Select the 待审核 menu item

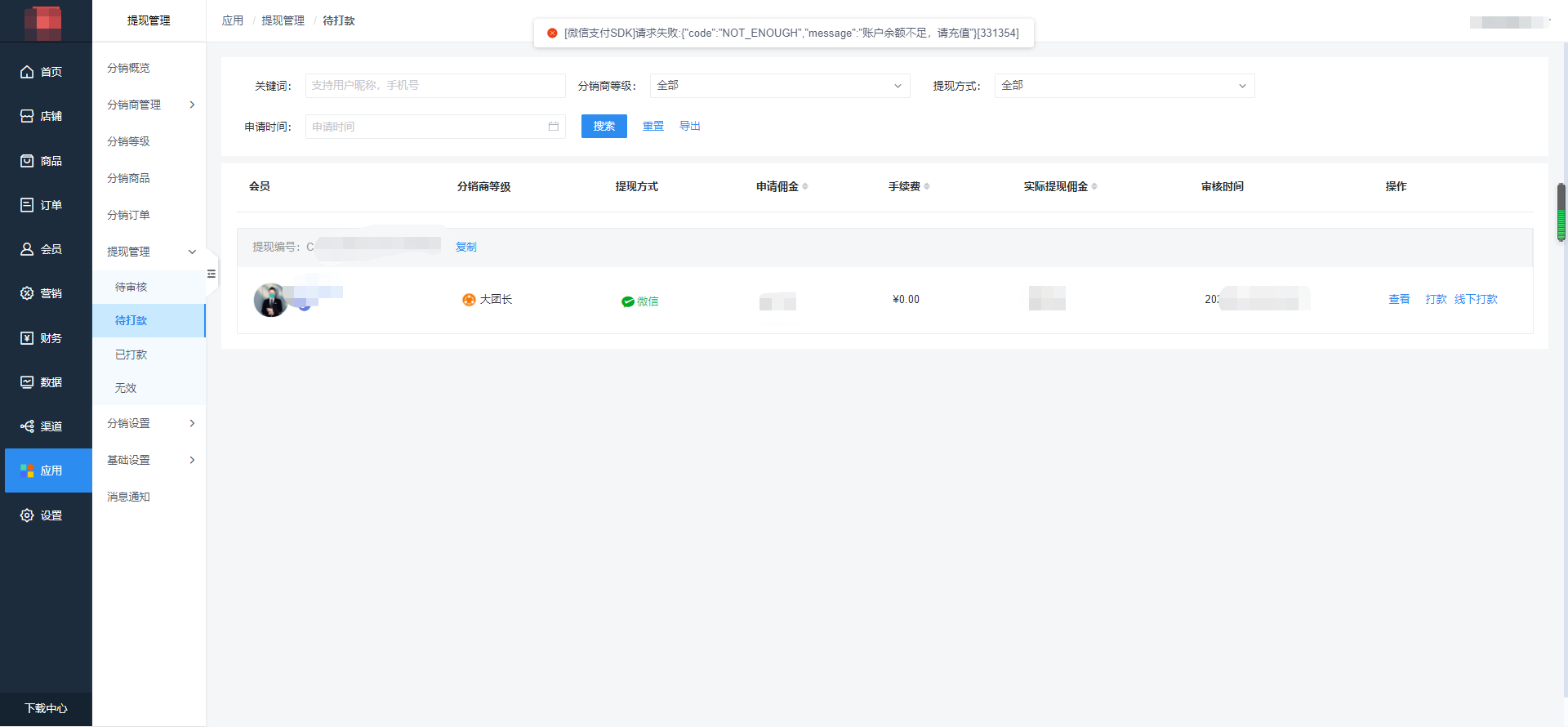[x=131, y=287]
